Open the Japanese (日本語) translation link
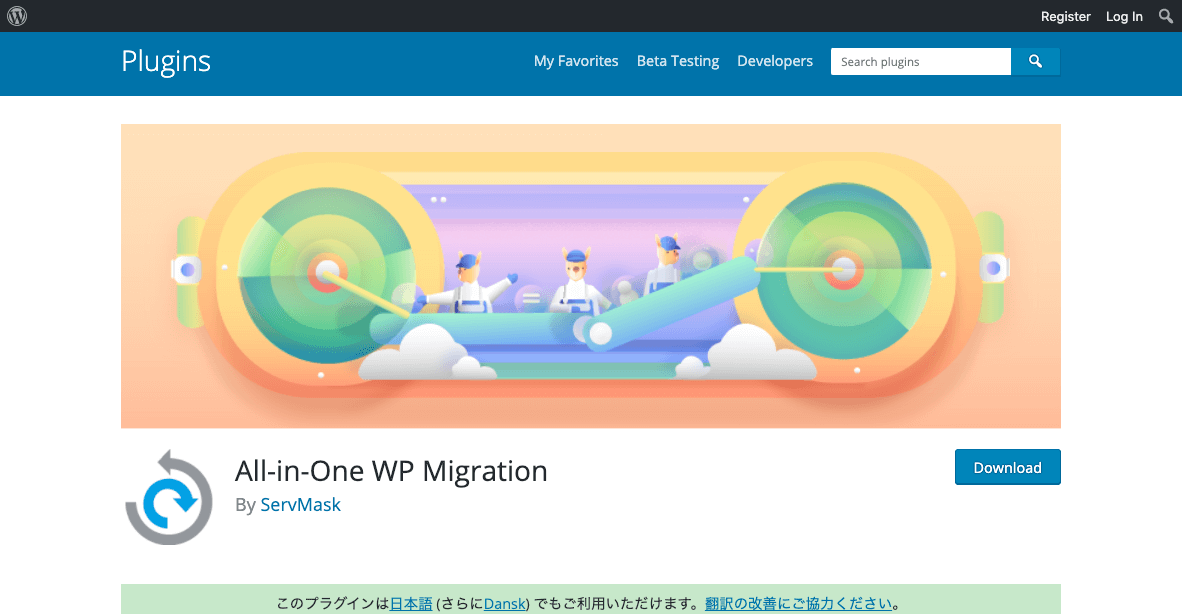1182x614 pixels. (x=410, y=603)
